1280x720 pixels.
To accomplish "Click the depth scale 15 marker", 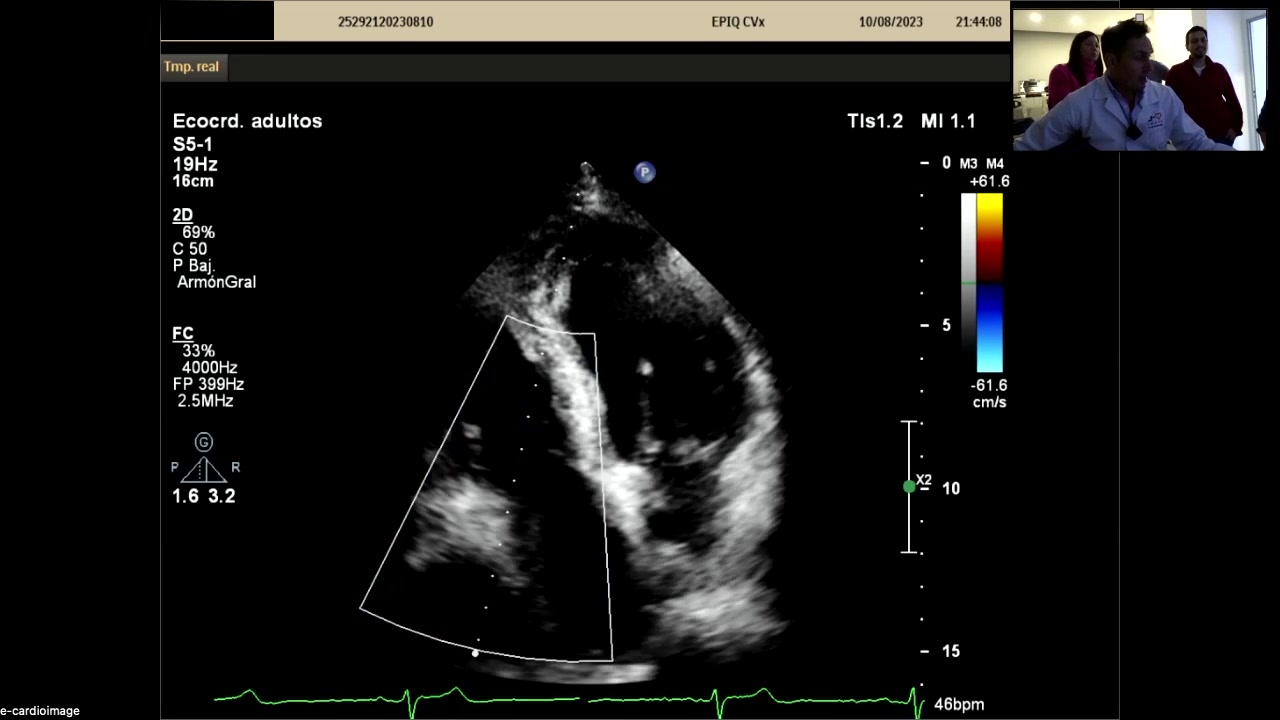I will point(951,652).
